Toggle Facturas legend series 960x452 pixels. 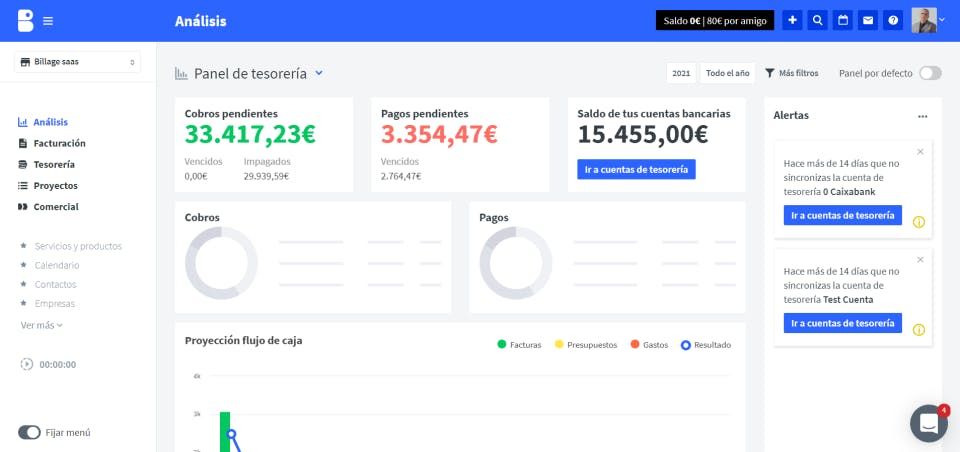tap(519, 345)
